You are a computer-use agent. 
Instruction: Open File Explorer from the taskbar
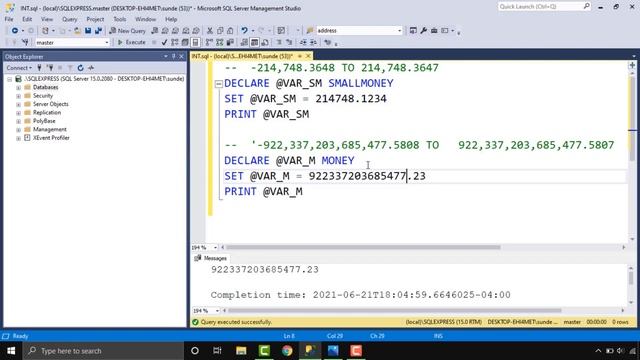(241, 351)
